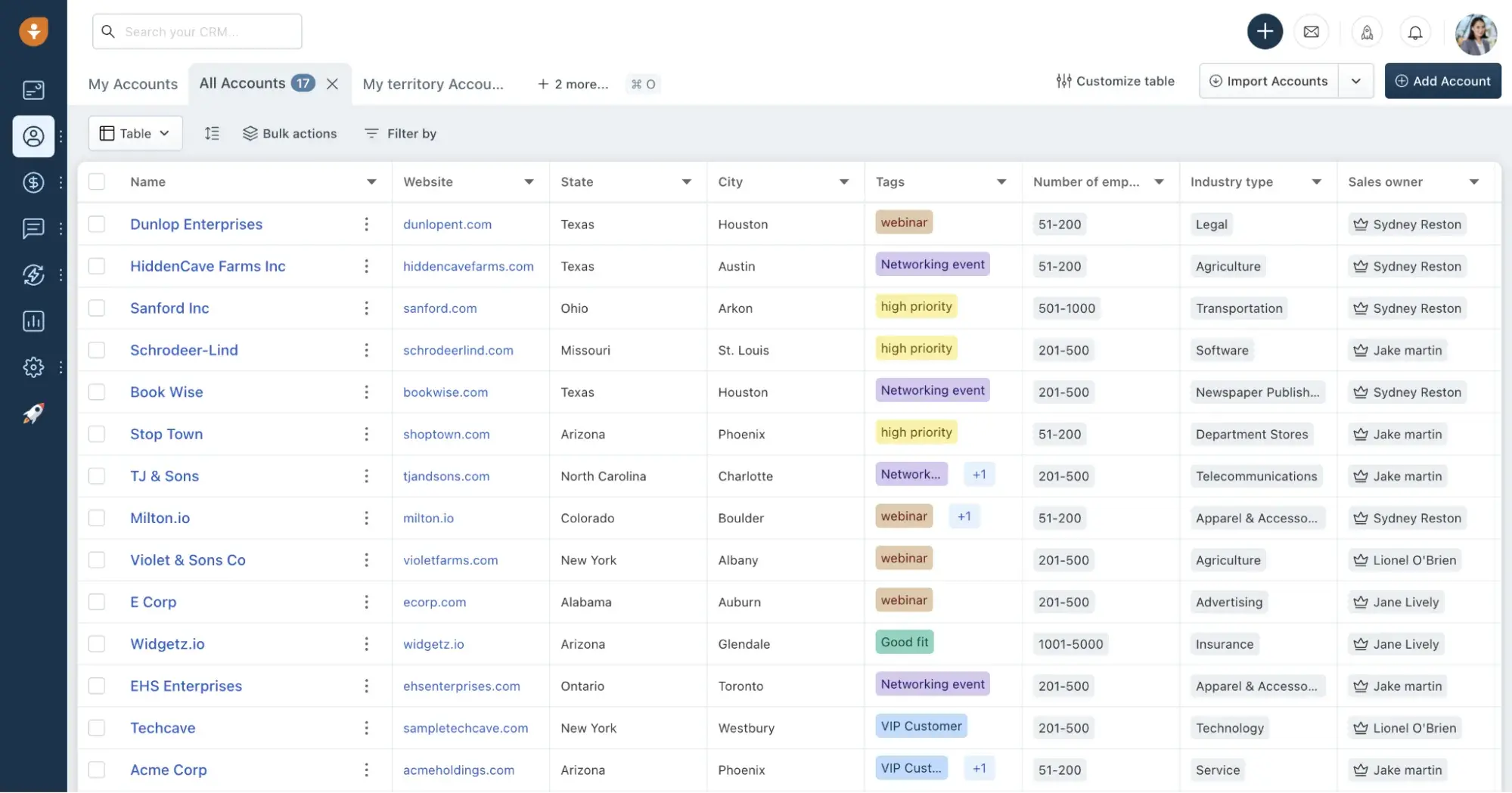This screenshot has height=793, width=1512.
Task: Click the quick-add plus button
Action: pyautogui.click(x=1265, y=31)
